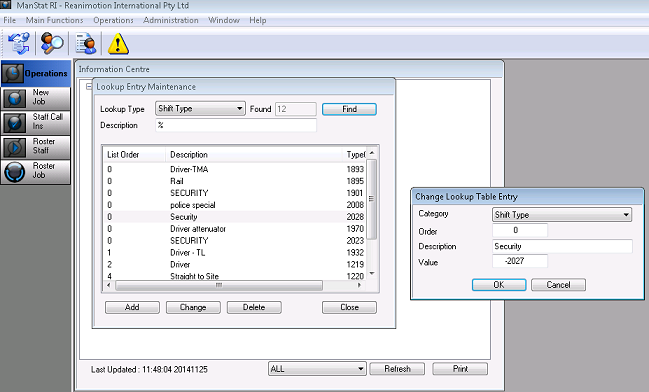
Task: Select the Driver - TL row
Action: [x=235, y=253]
